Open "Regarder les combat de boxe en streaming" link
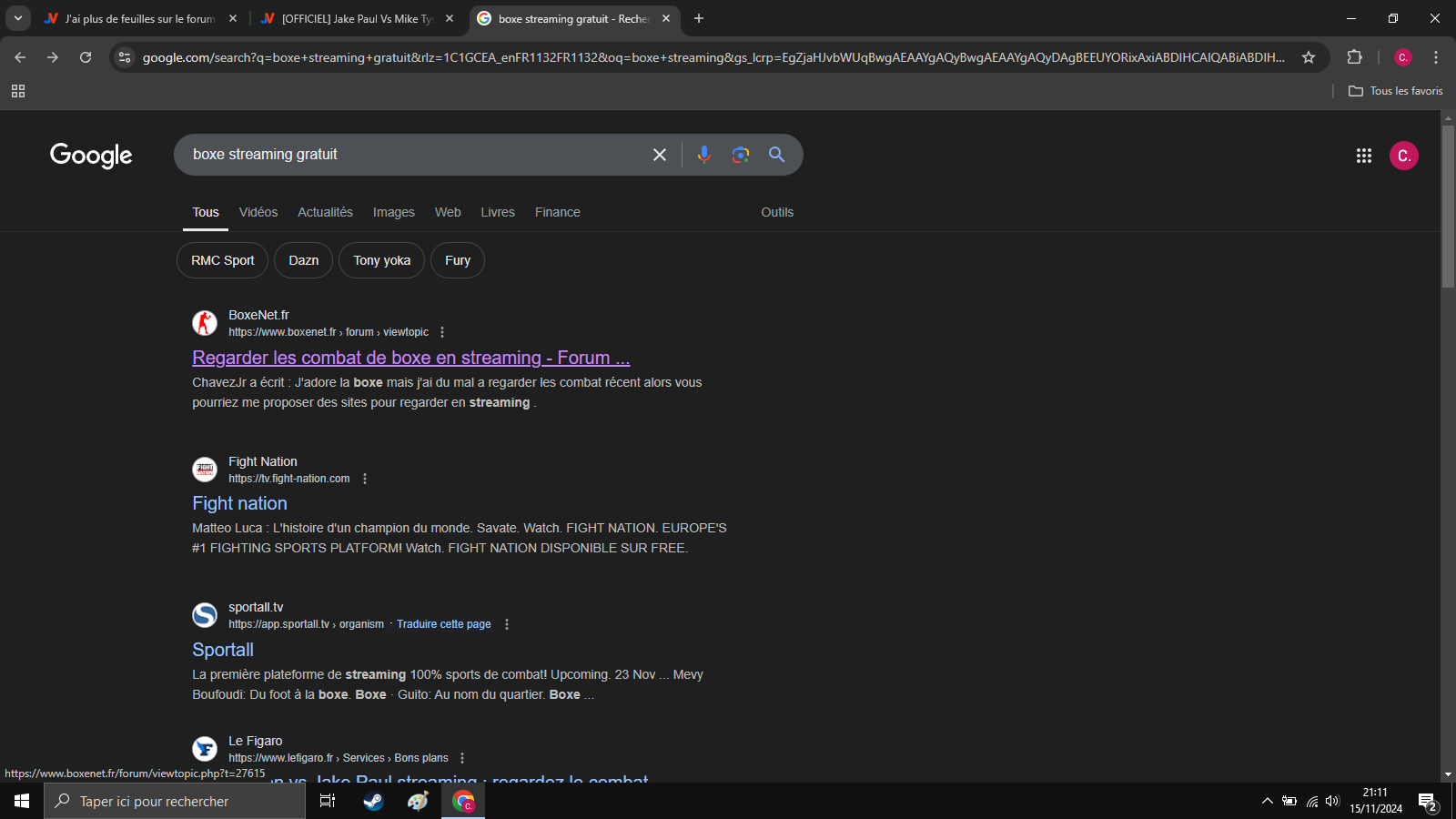The width and height of the screenshot is (1456, 819). pos(411,358)
